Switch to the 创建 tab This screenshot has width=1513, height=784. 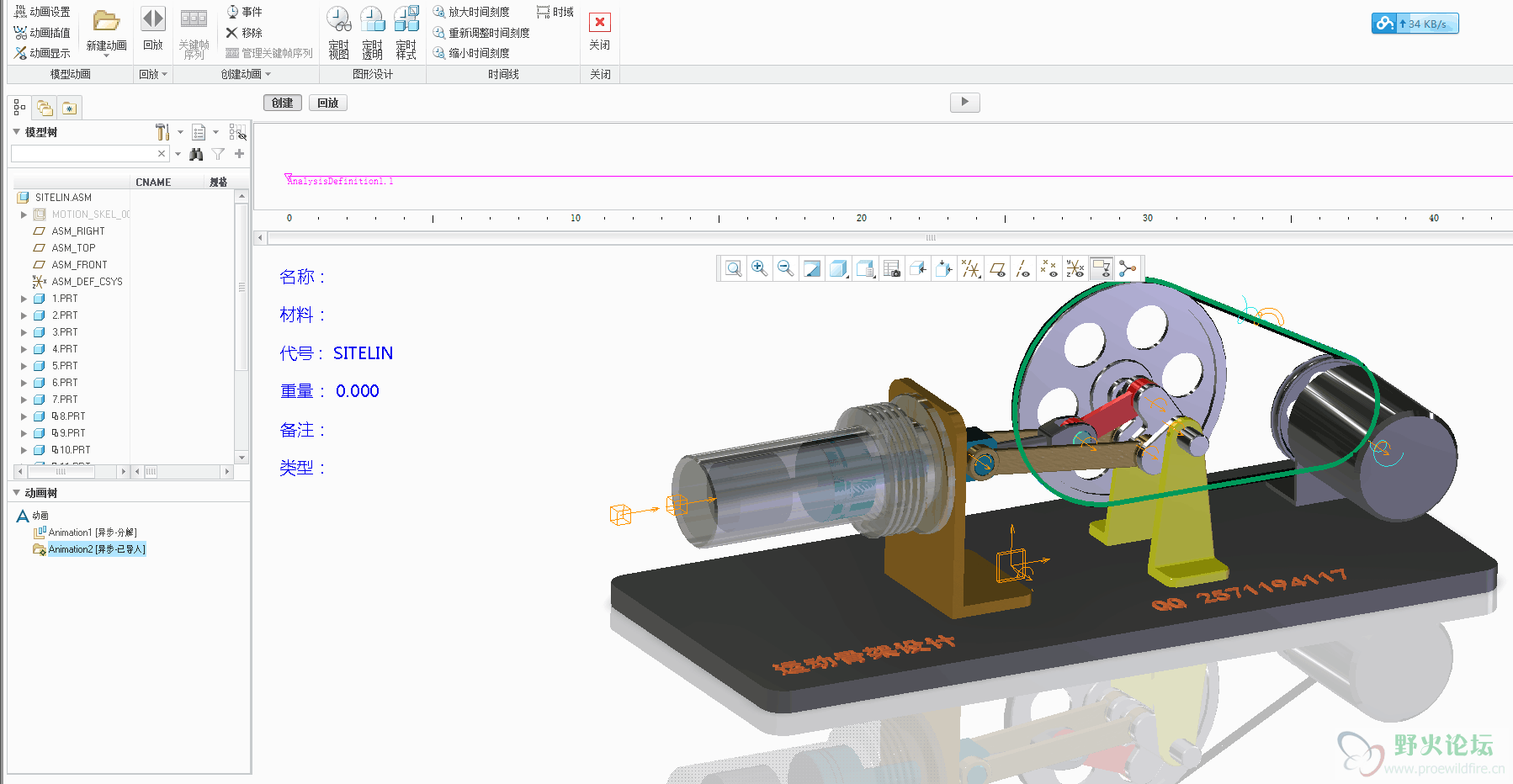coord(282,103)
